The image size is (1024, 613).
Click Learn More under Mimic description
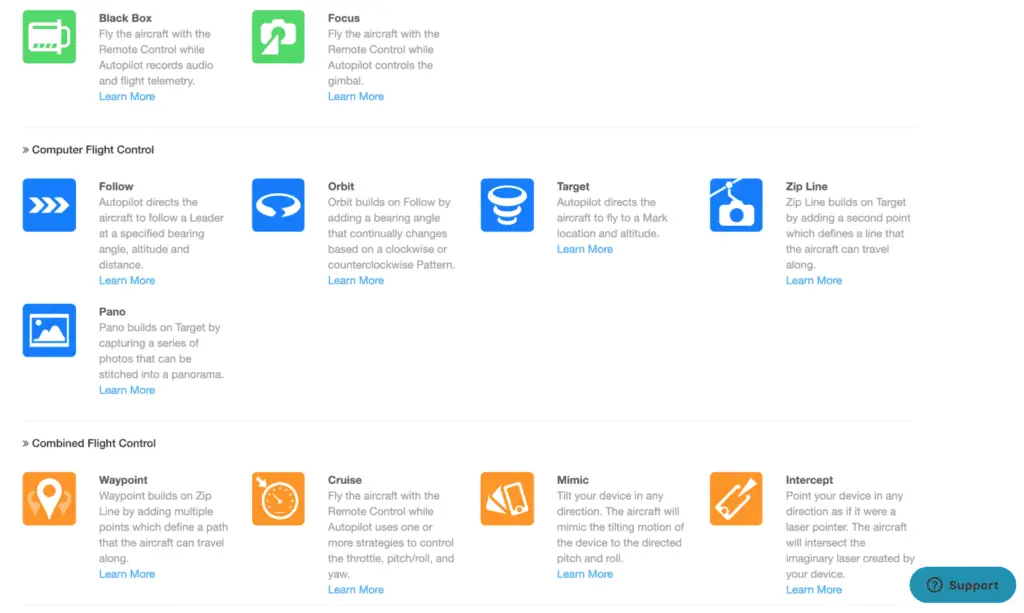coord(584,574)
